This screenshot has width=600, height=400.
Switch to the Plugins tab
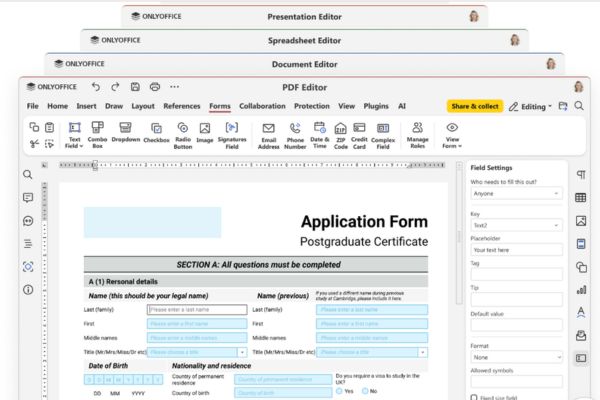tap(376, 106)
